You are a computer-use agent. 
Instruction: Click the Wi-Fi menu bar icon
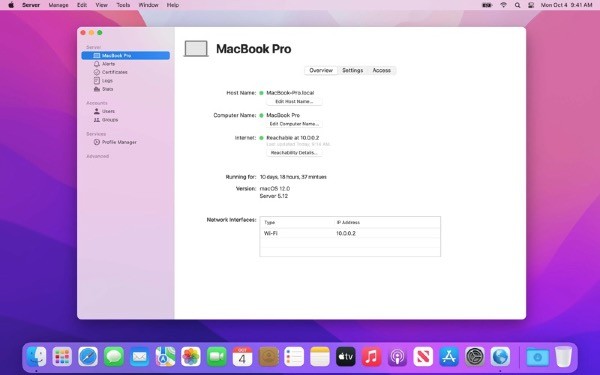click(504, 5)
